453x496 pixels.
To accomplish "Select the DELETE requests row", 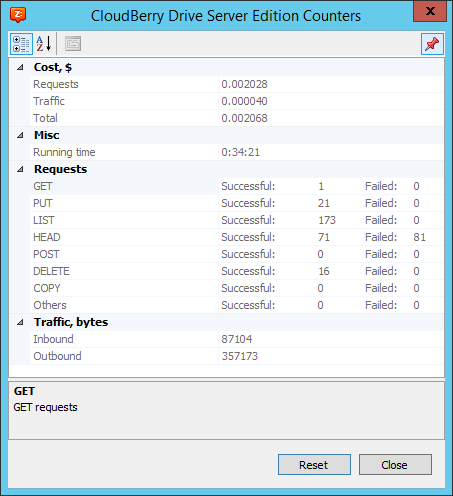I will point(236,271).
